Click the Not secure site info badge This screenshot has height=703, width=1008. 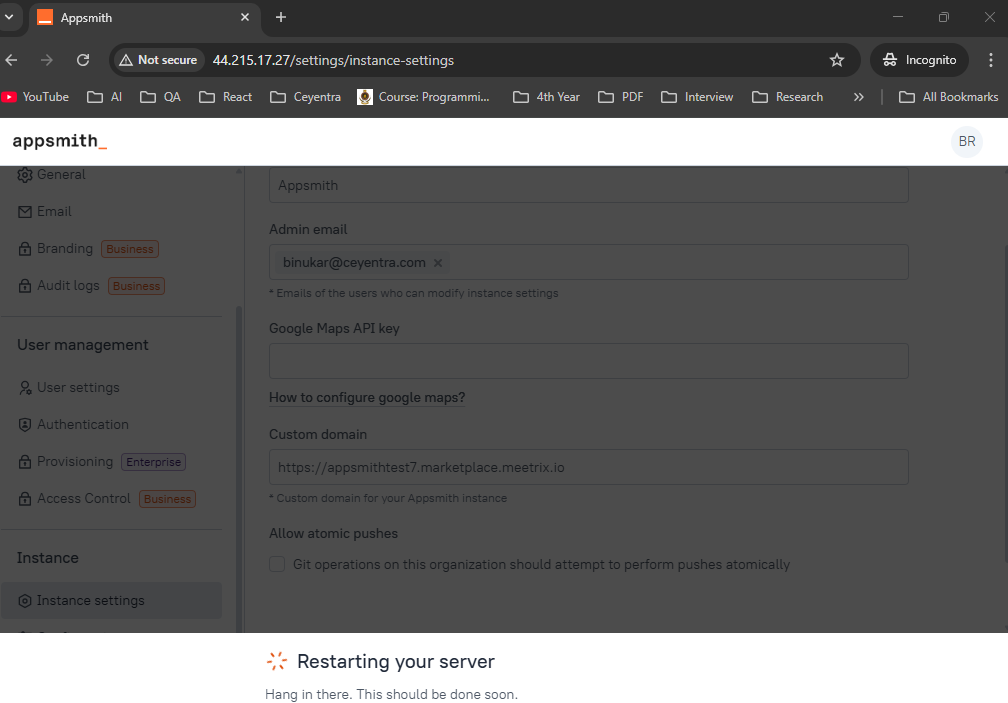(x=158, y=60)
